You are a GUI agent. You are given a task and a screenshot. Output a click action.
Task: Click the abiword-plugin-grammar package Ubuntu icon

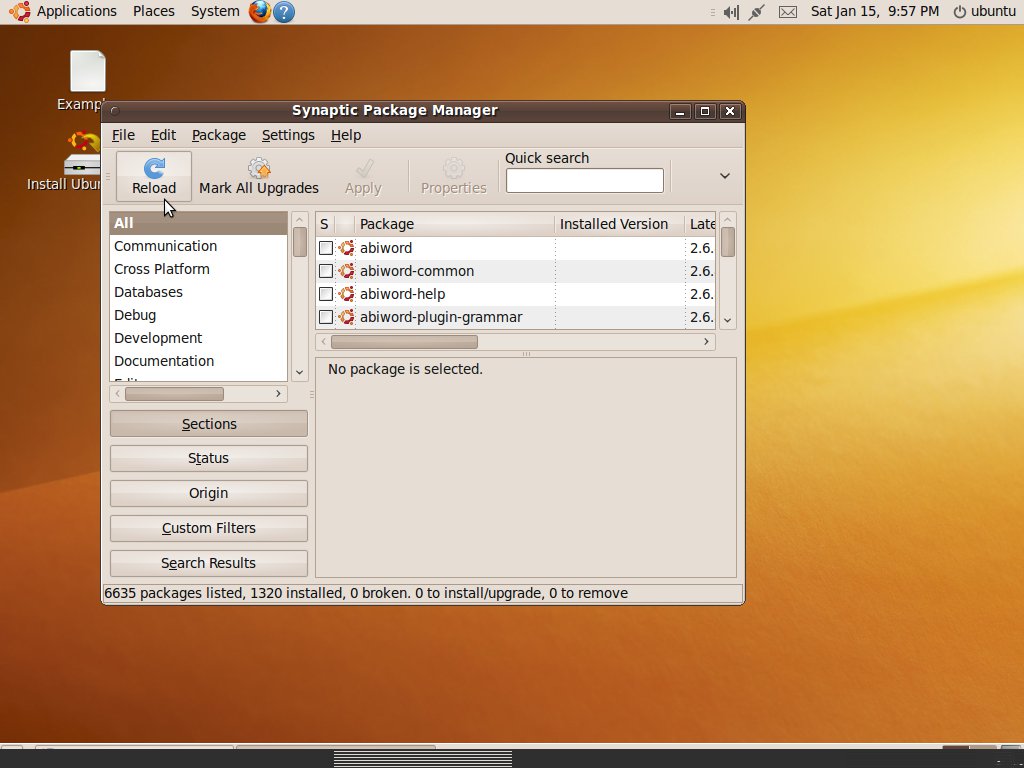click(x=346, y=317)
